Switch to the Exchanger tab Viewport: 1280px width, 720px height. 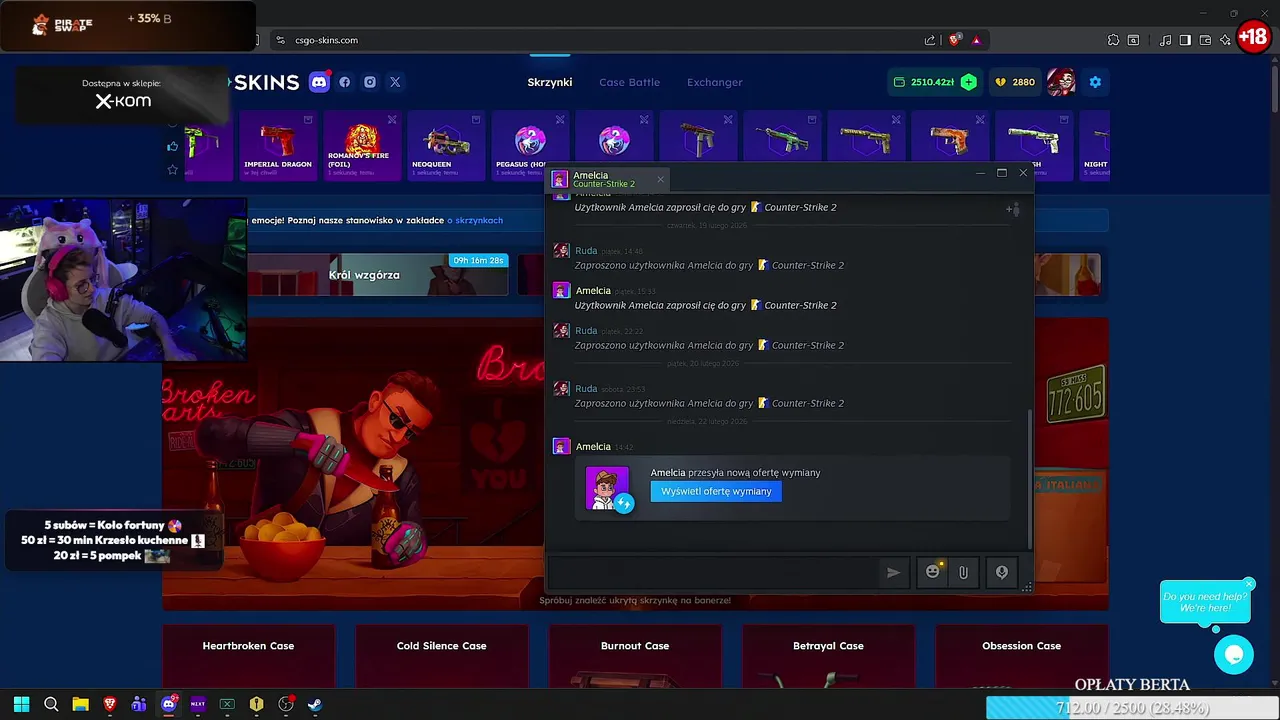(x=714, y=82)
